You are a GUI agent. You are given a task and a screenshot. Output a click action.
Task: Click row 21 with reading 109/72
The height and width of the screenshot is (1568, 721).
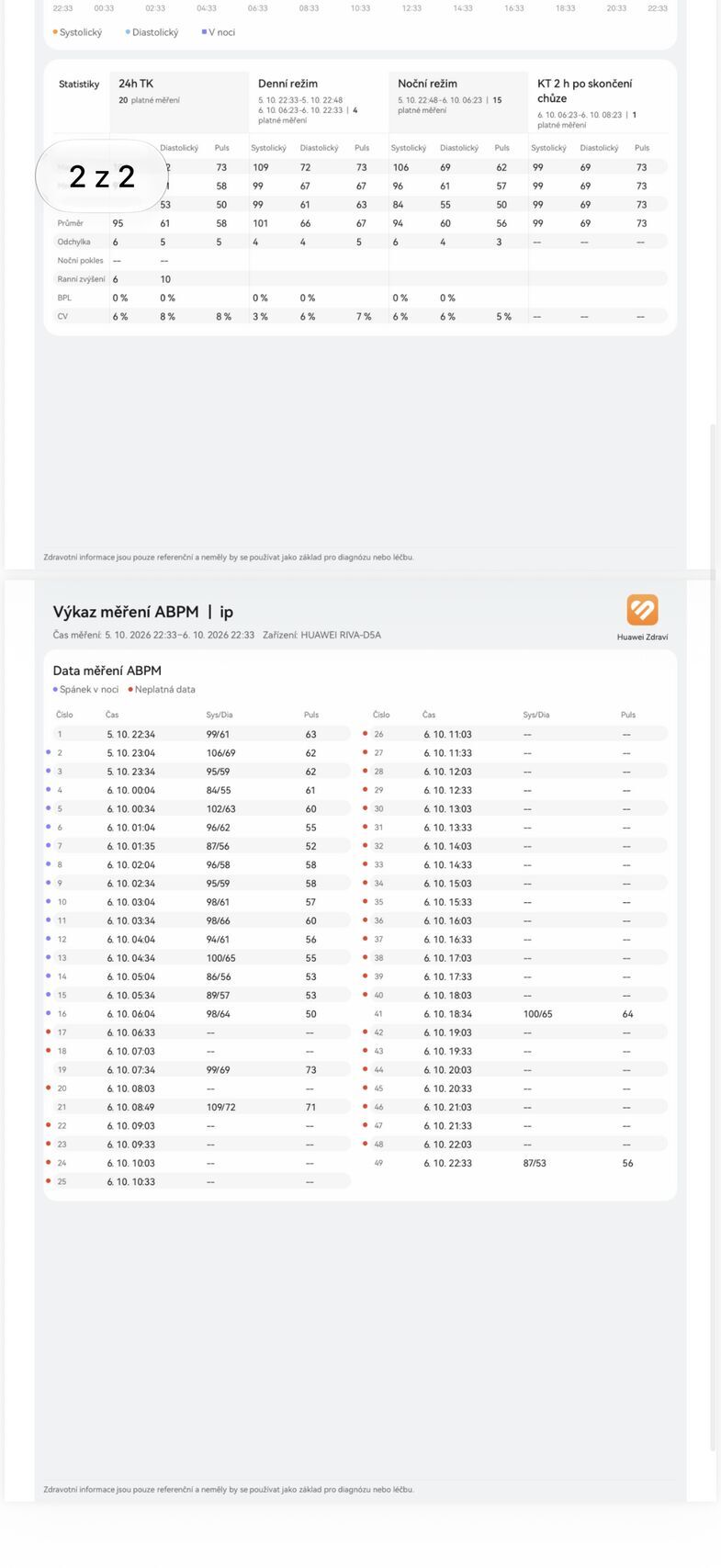201,1108
